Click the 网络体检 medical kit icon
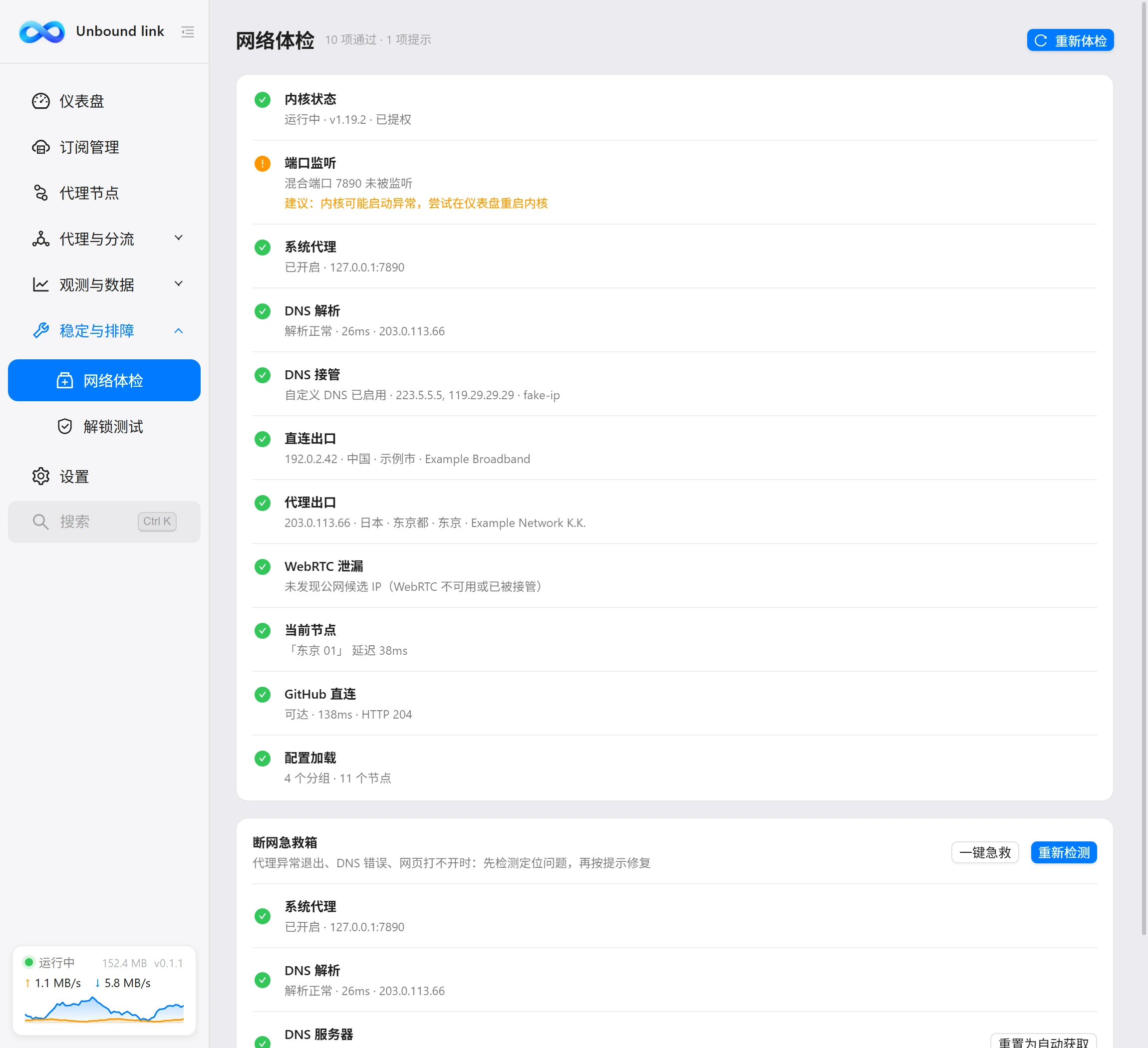This screenshot has width=1148, height=1048. 65,380
